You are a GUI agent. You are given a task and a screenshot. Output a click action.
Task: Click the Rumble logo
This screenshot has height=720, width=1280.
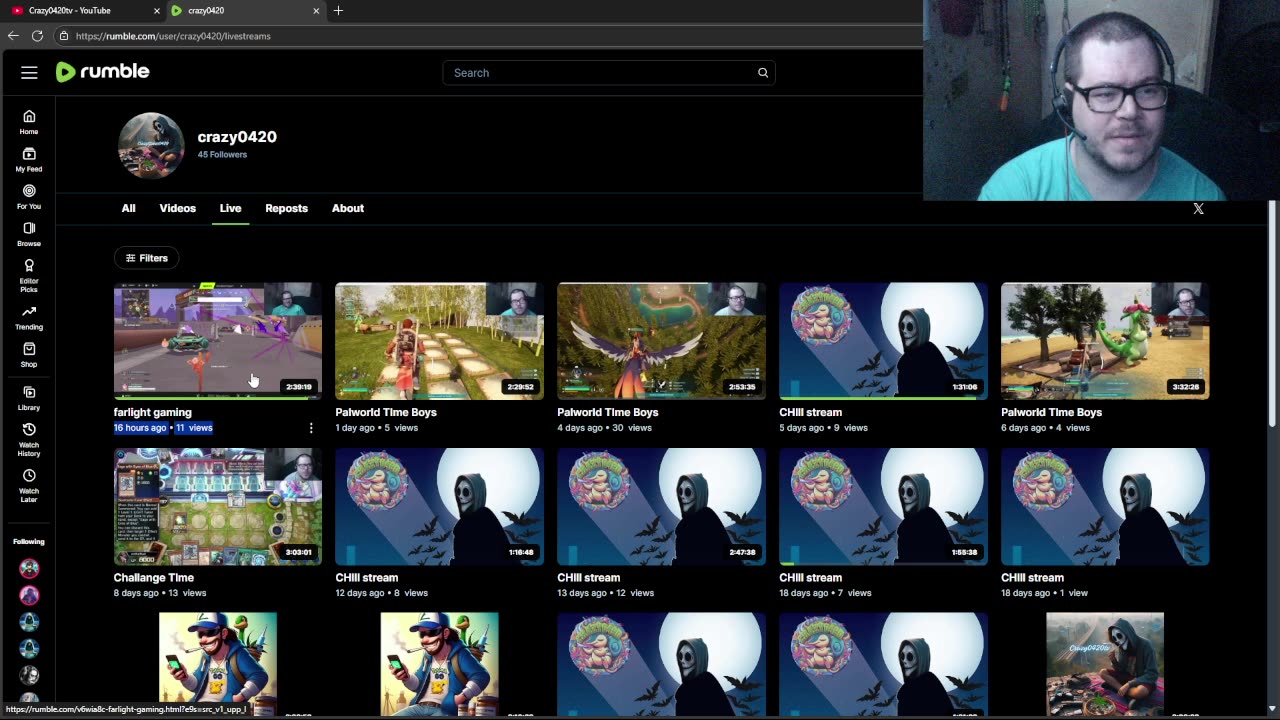click(x=102, y=72)
